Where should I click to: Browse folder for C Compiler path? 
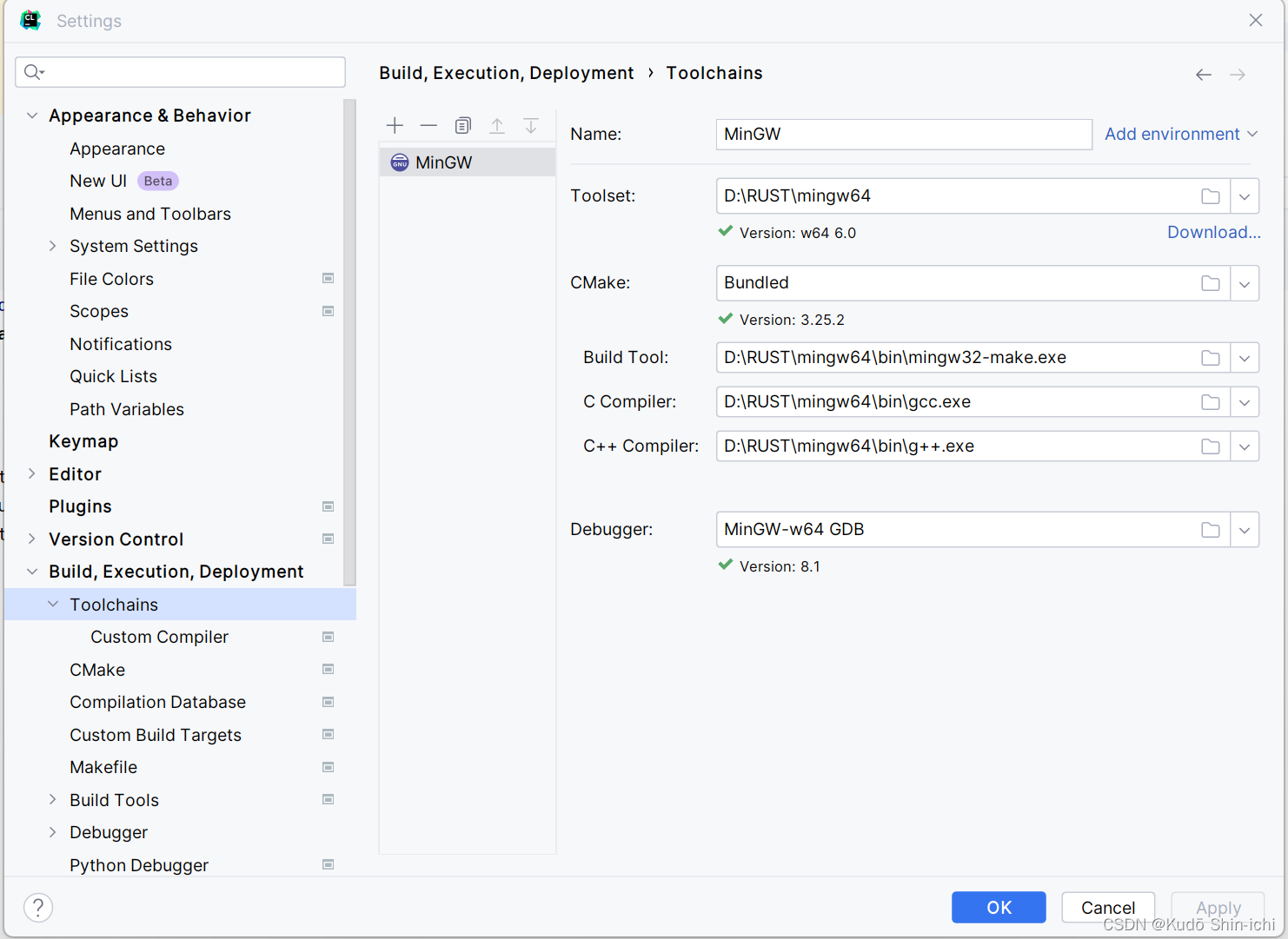pyautogui.click(x=1211, y=402)
